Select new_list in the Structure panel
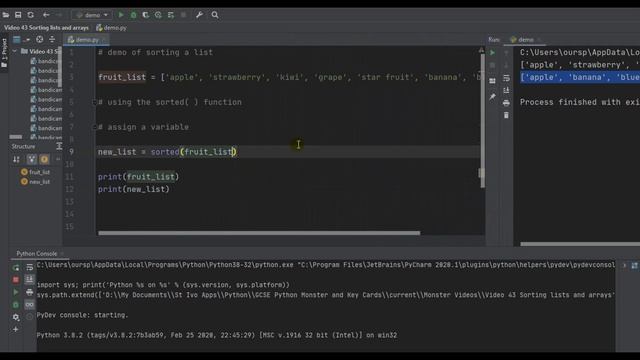Image resolution: width=640 pixels, height=360 pixels. pos(36,182)
